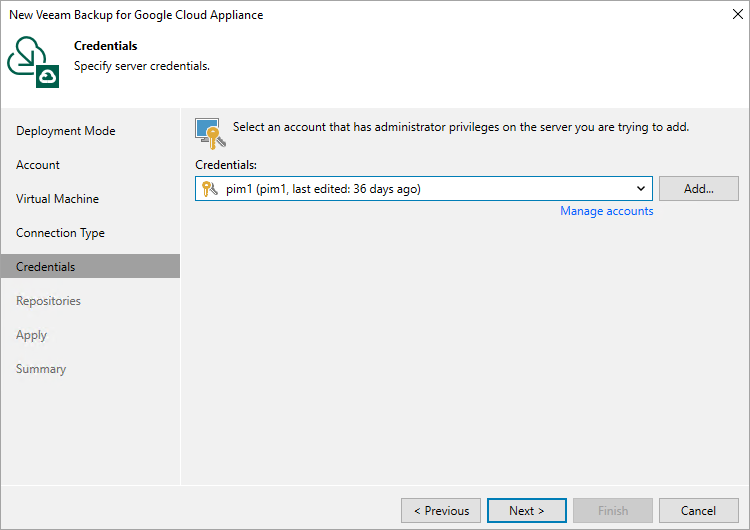This screenshot has height=530, width=750.
Task: Select the Credentials step in sidebar
Action: pyautogui.click(x=90, y=266)
